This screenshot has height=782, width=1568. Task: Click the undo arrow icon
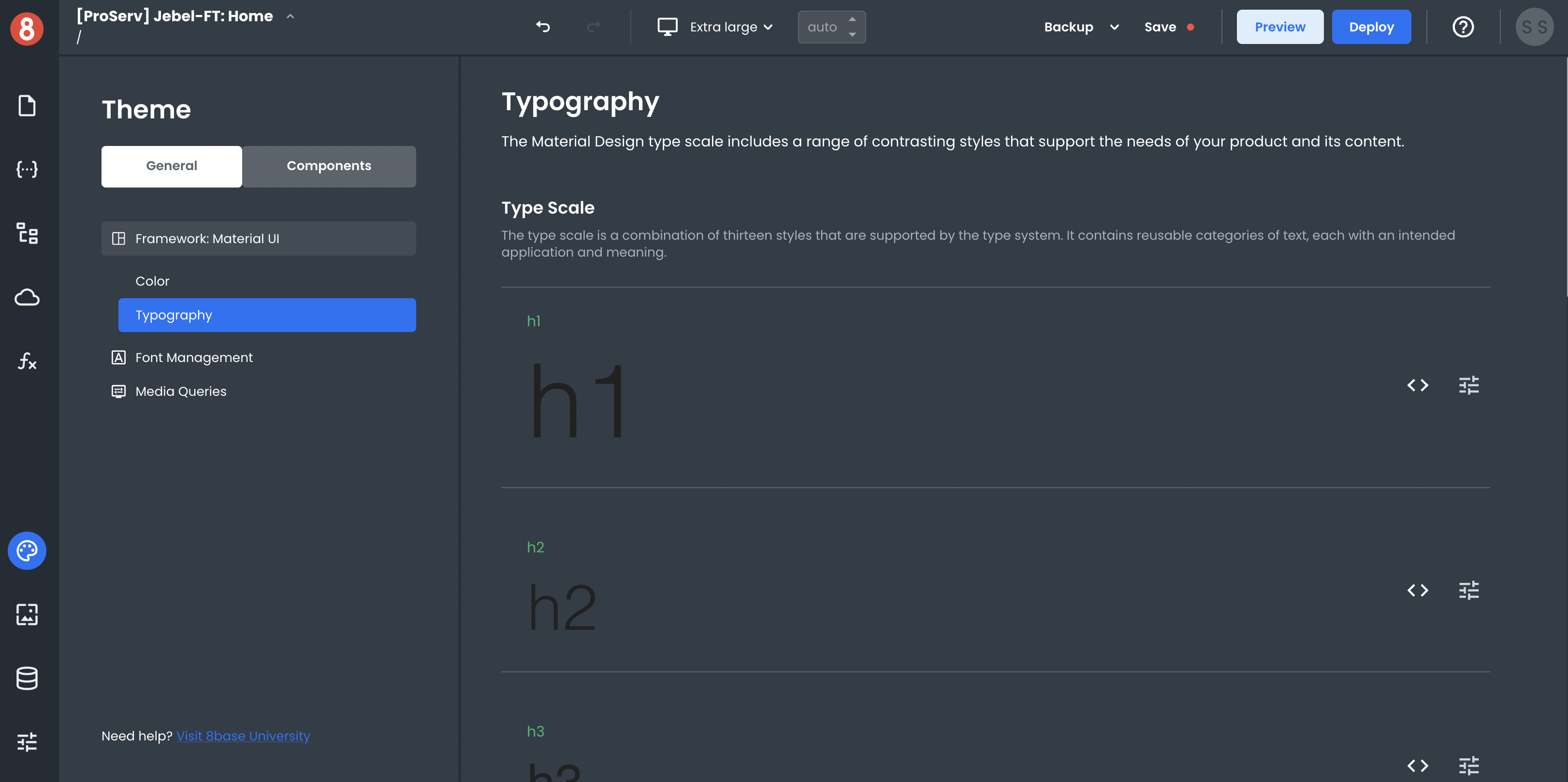coord(542,27)
